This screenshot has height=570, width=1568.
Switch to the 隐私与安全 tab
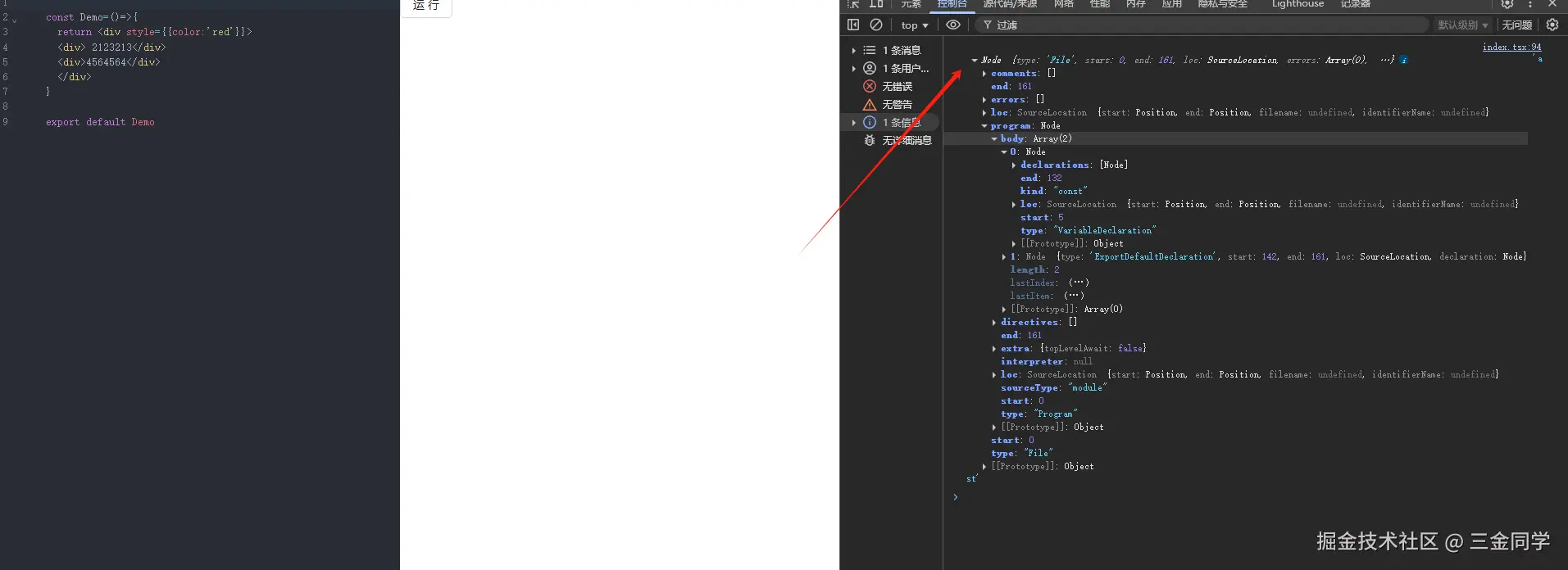[1223, 4]
